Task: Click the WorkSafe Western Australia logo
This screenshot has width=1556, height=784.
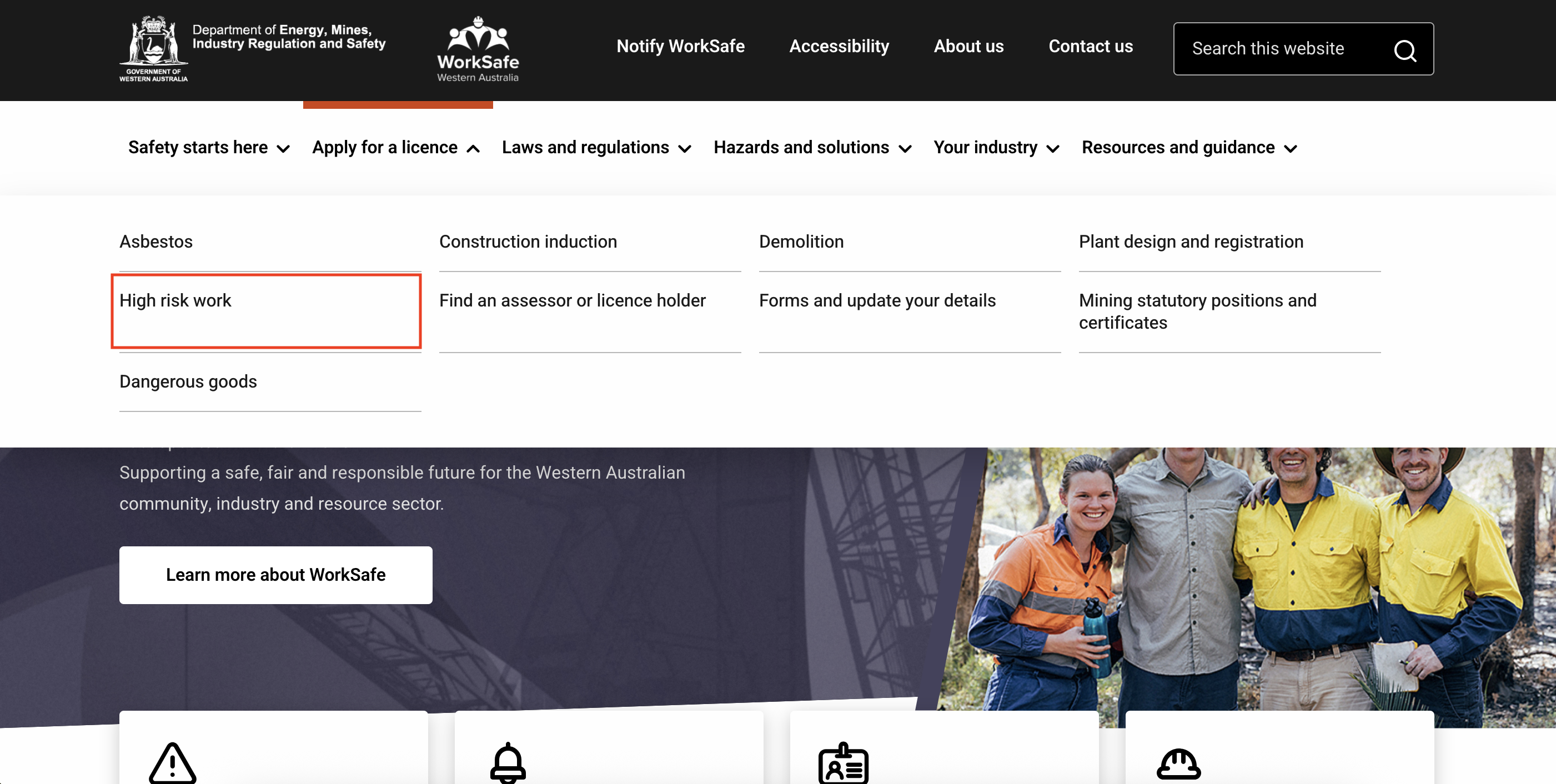Action: (477, 49)
